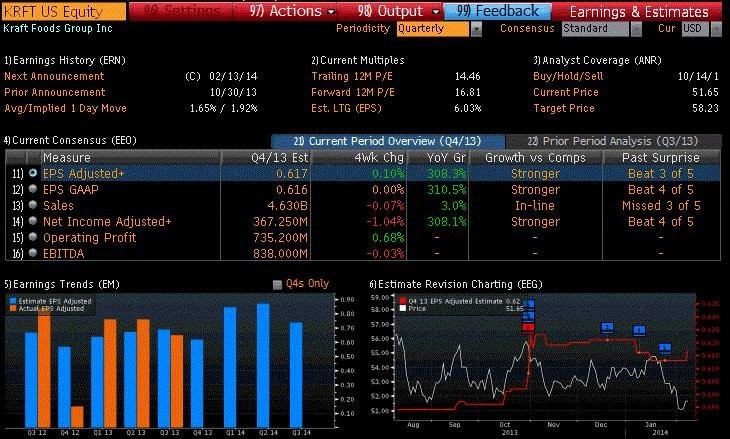Click the Sales estimate 4.630B

287,205
